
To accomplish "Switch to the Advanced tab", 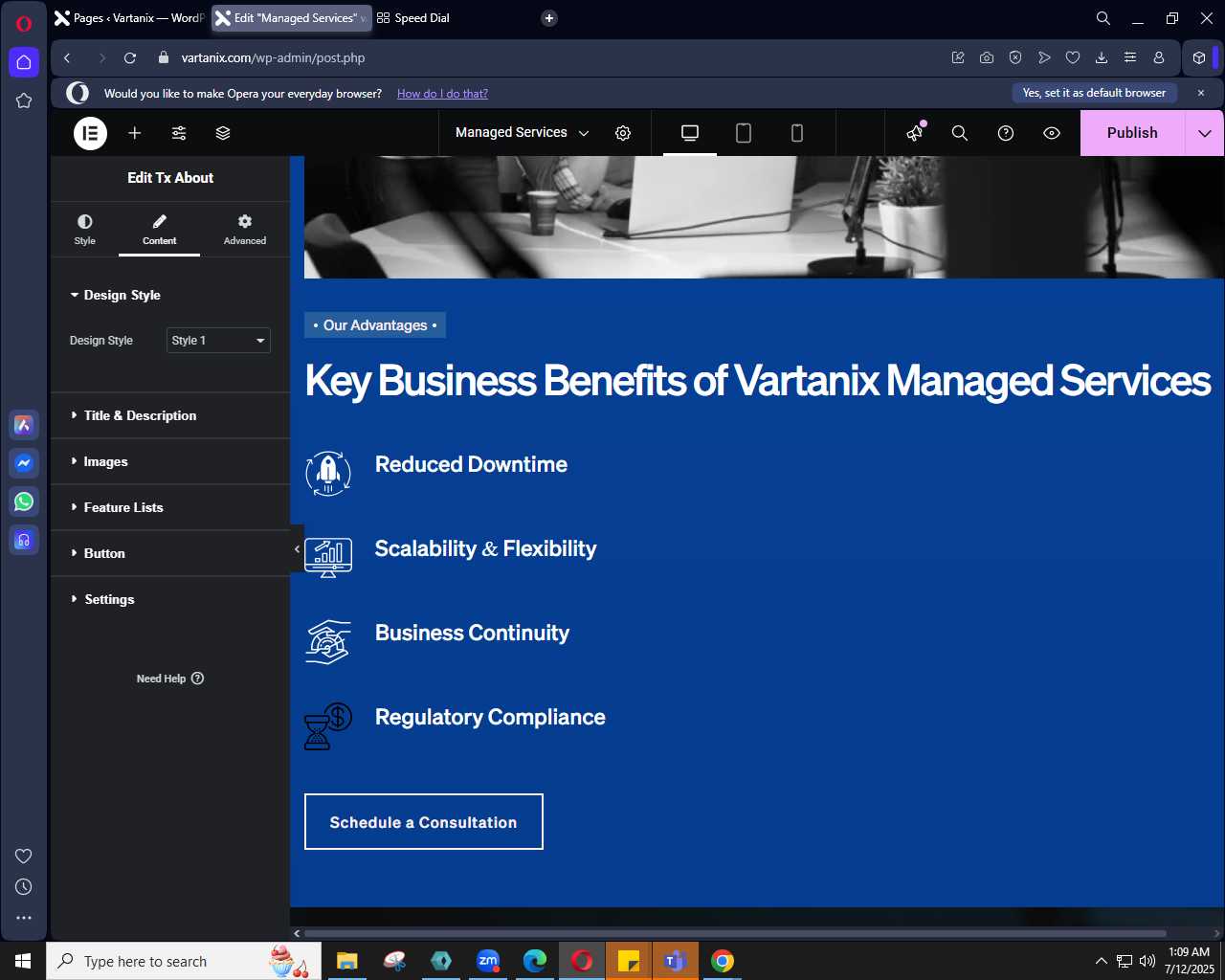I will (245, 230).
